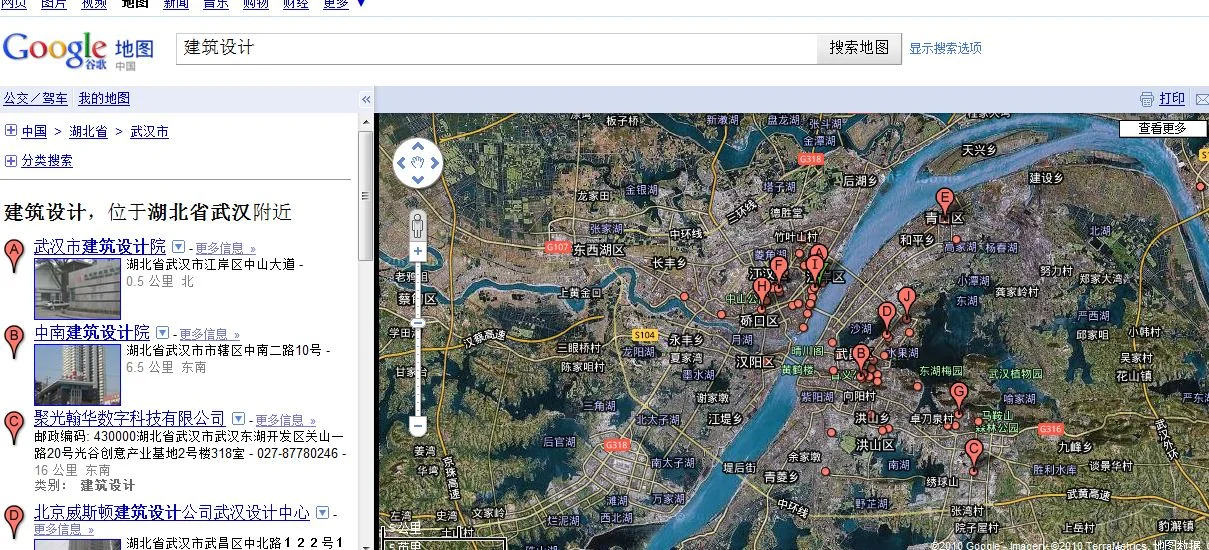Switch to the 购物 tab

[256, 4]
